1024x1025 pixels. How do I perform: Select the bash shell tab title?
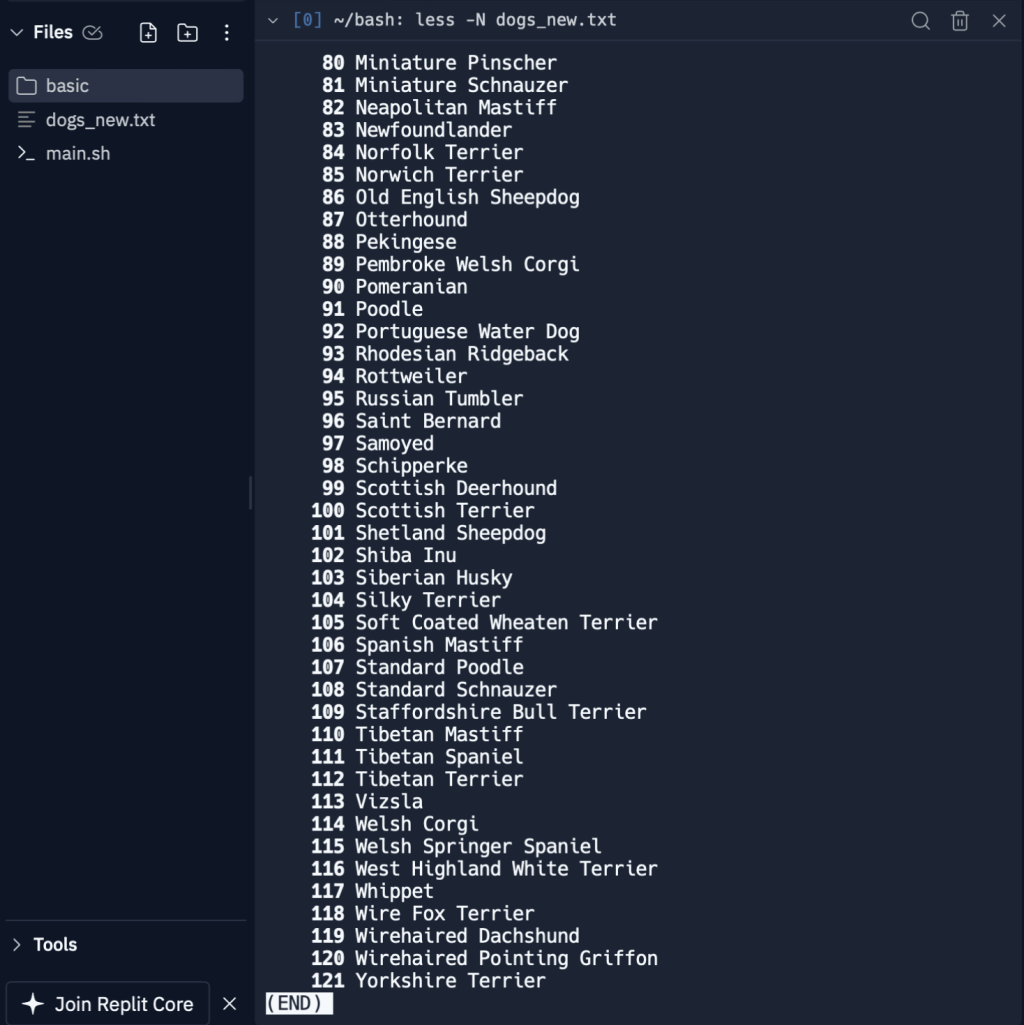(456, 21)
